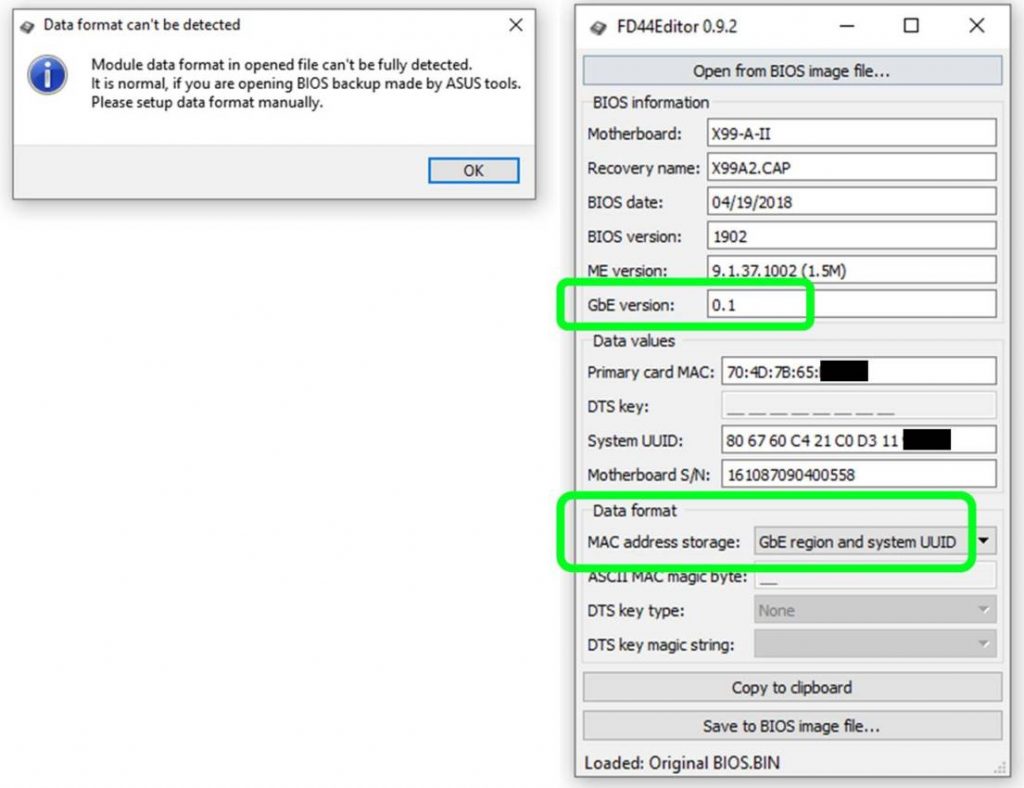Click Open from BIOS image file
Image resolution: width=1024 pixels, height=788 pixels.
[x=791, y=70]
